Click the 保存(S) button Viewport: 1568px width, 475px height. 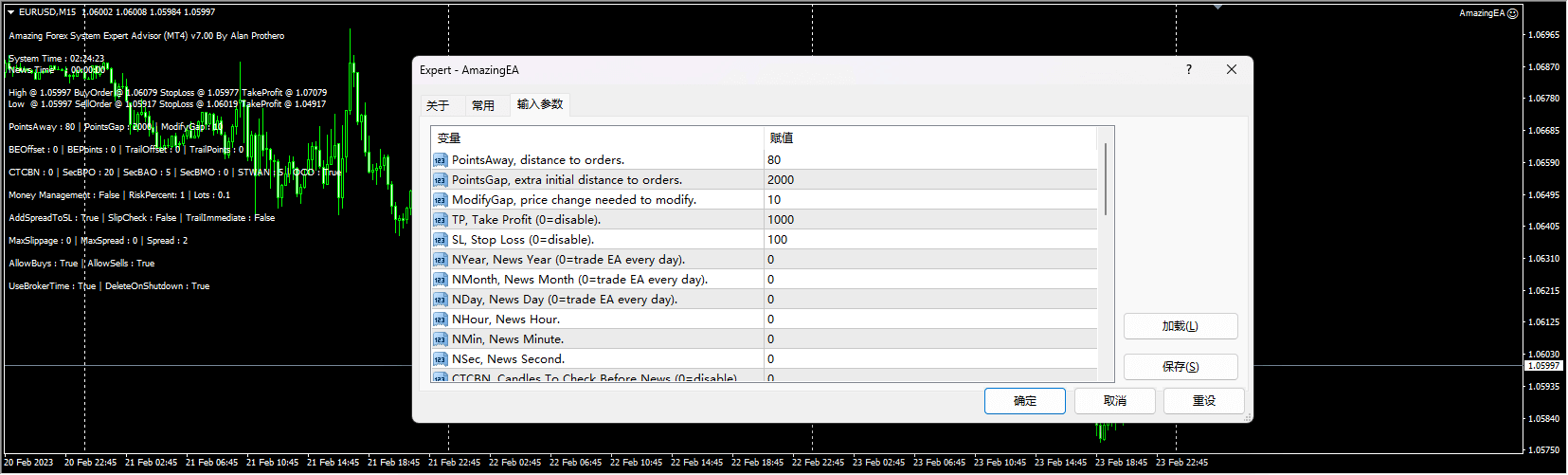coord(1181,367)
